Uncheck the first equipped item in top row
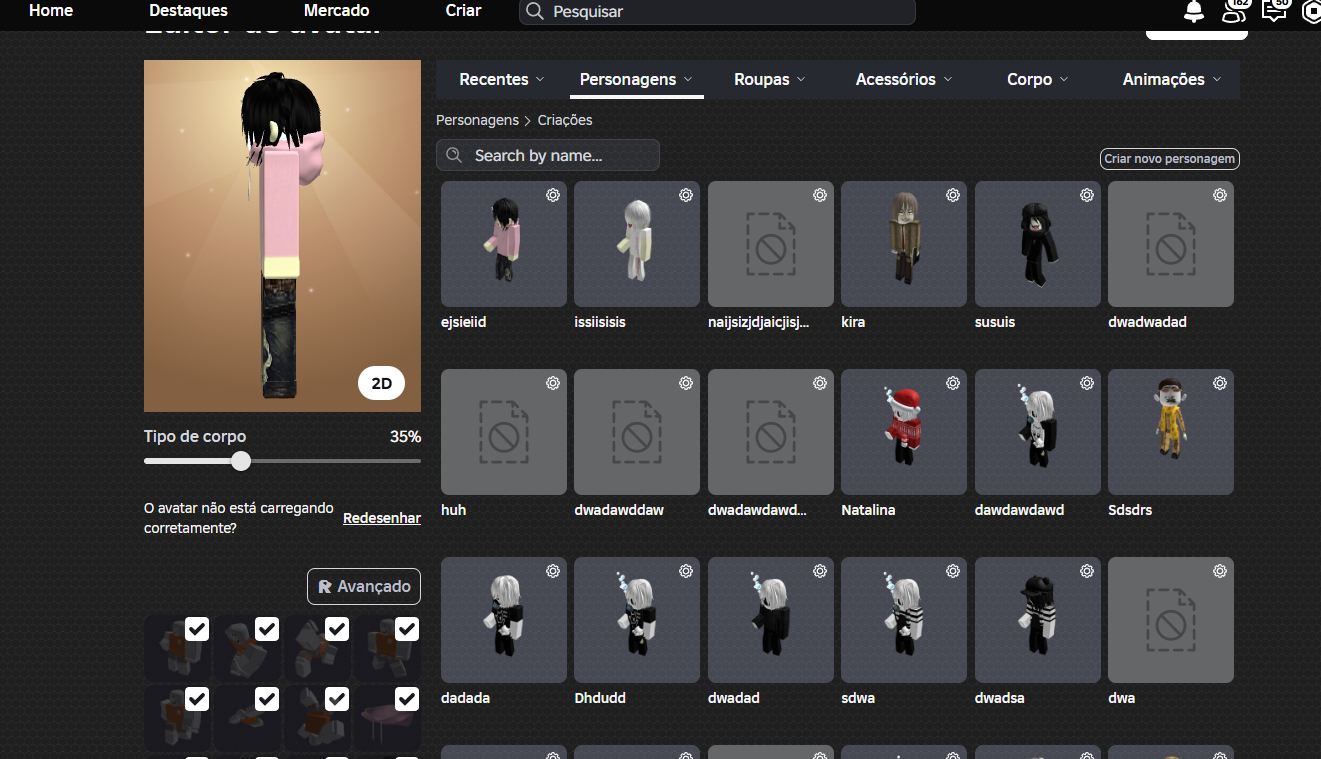The width and height of the screenshot is (1321, 759). [197, 629]
